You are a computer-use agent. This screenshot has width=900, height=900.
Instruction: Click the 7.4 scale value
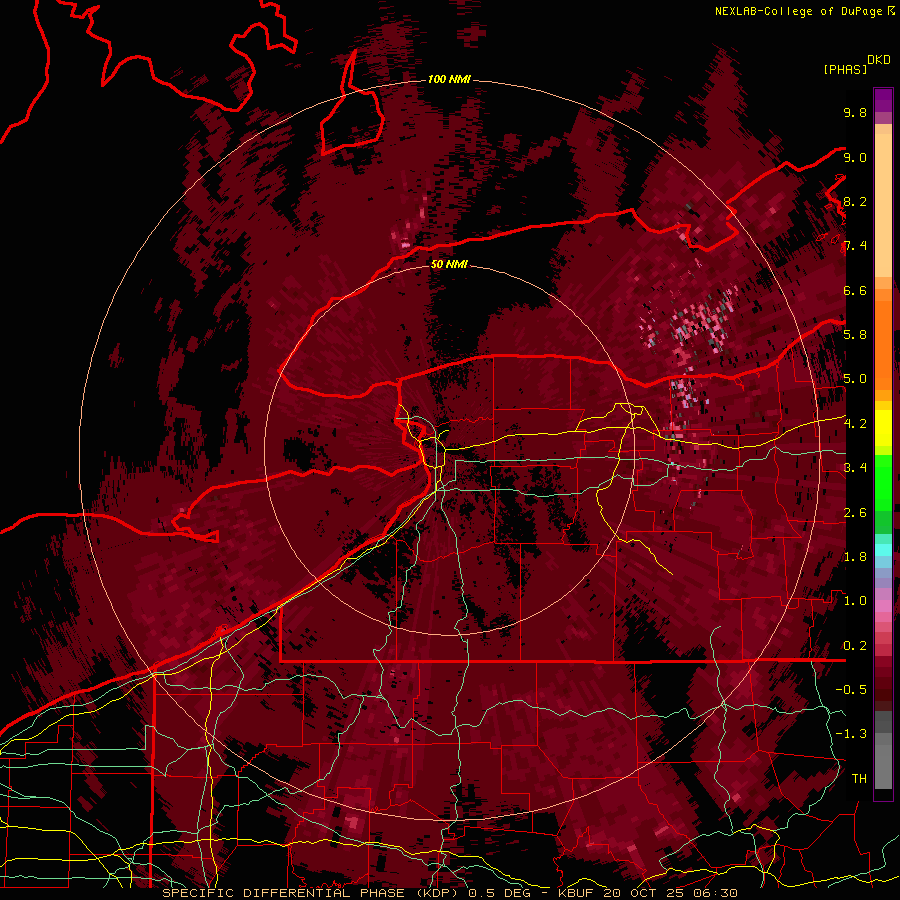(x=855, y=246)
